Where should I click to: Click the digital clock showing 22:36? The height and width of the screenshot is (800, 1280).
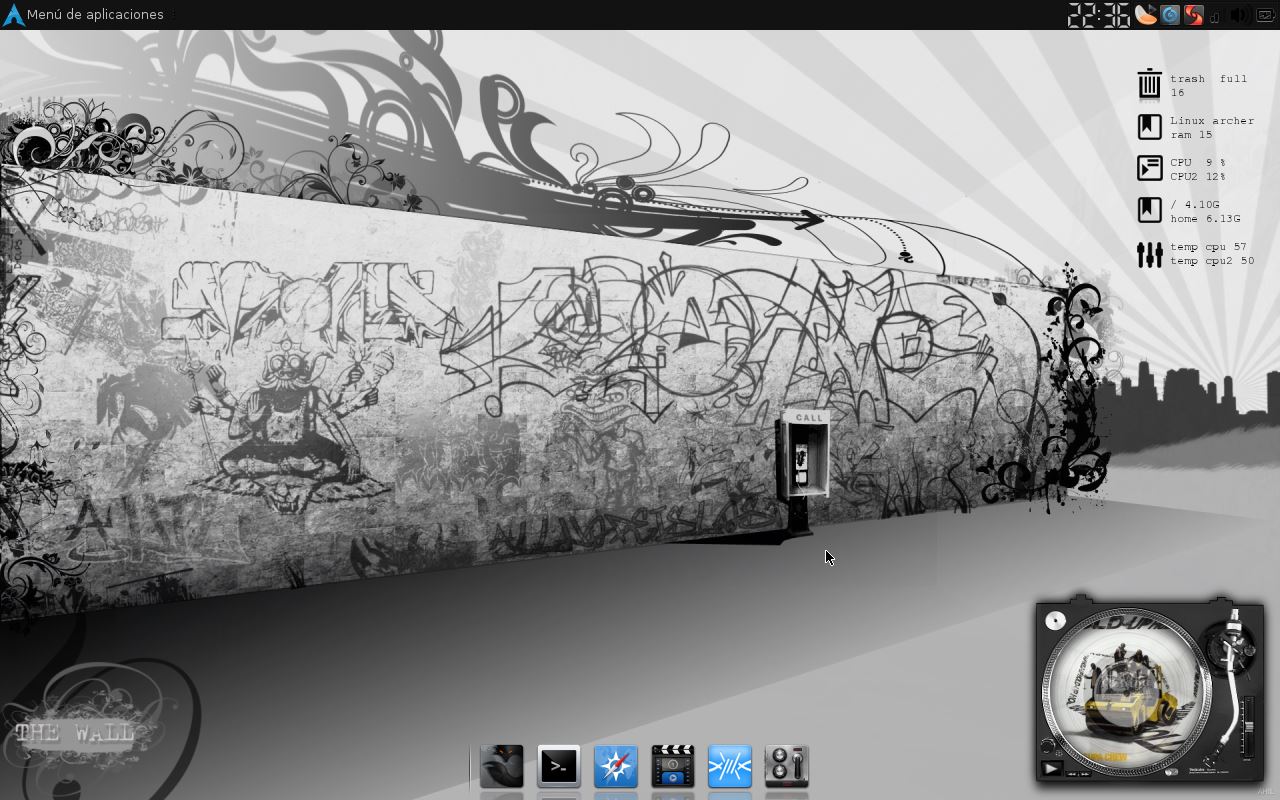[x=1098, y=15]
